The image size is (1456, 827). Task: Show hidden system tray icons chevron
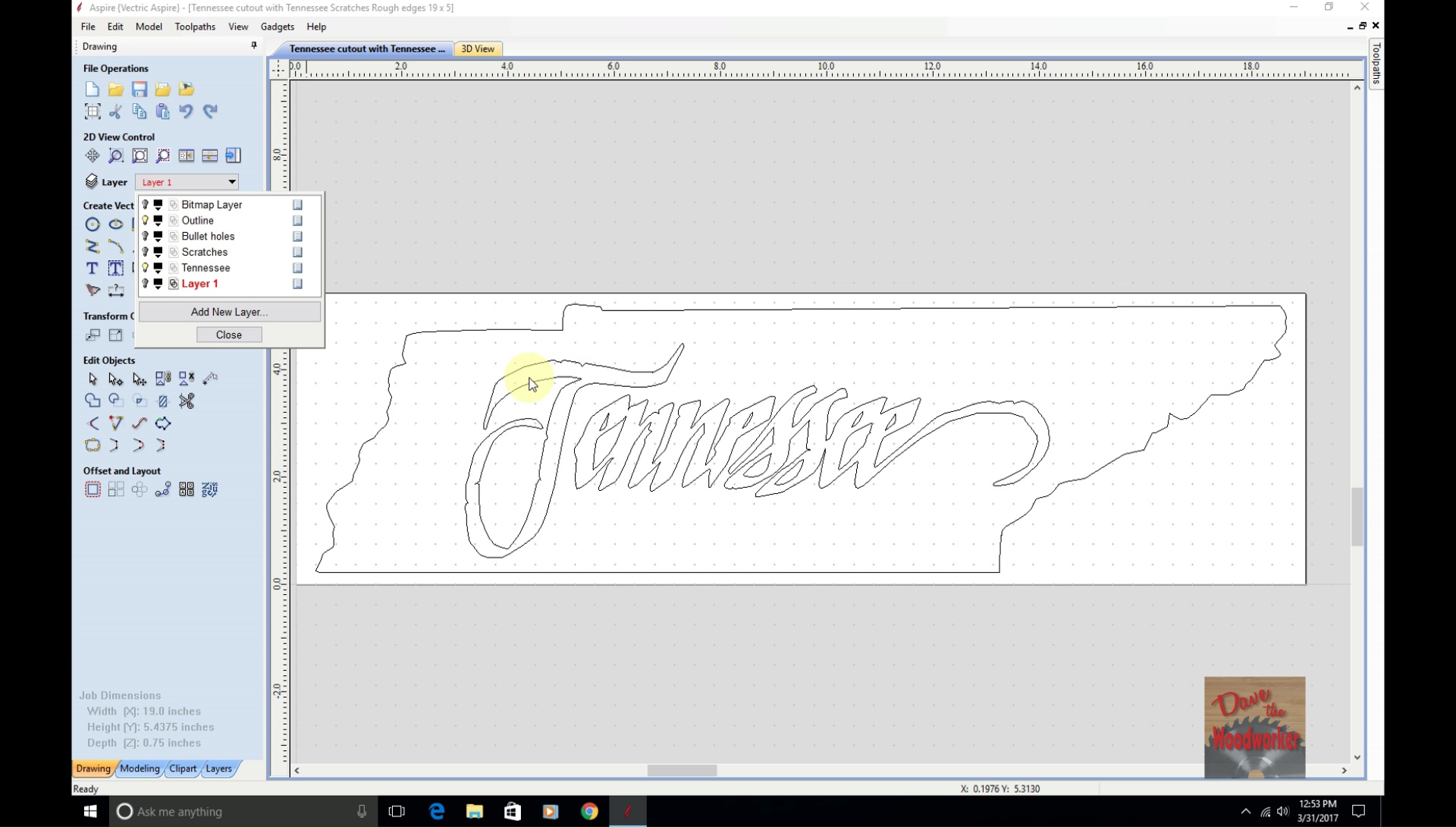tap(1245, 812)
